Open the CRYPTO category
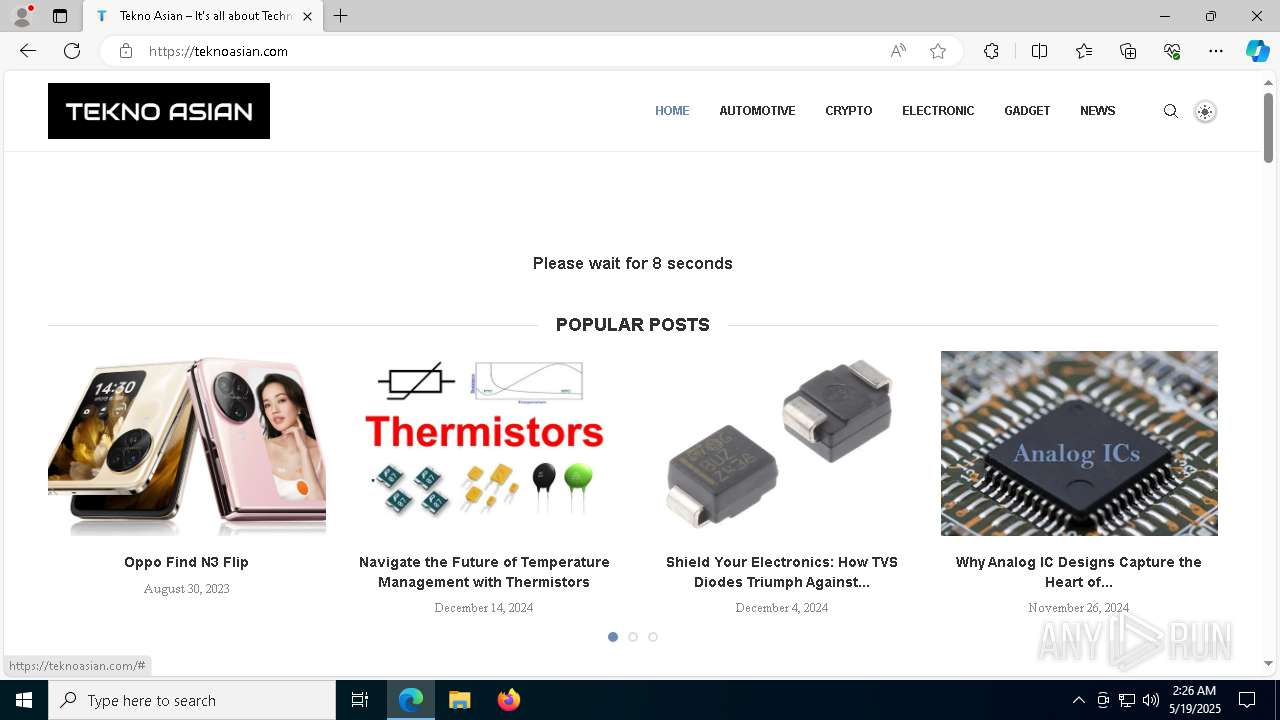Viewport: 1280px width, 720px height. (x=849, y=111)
